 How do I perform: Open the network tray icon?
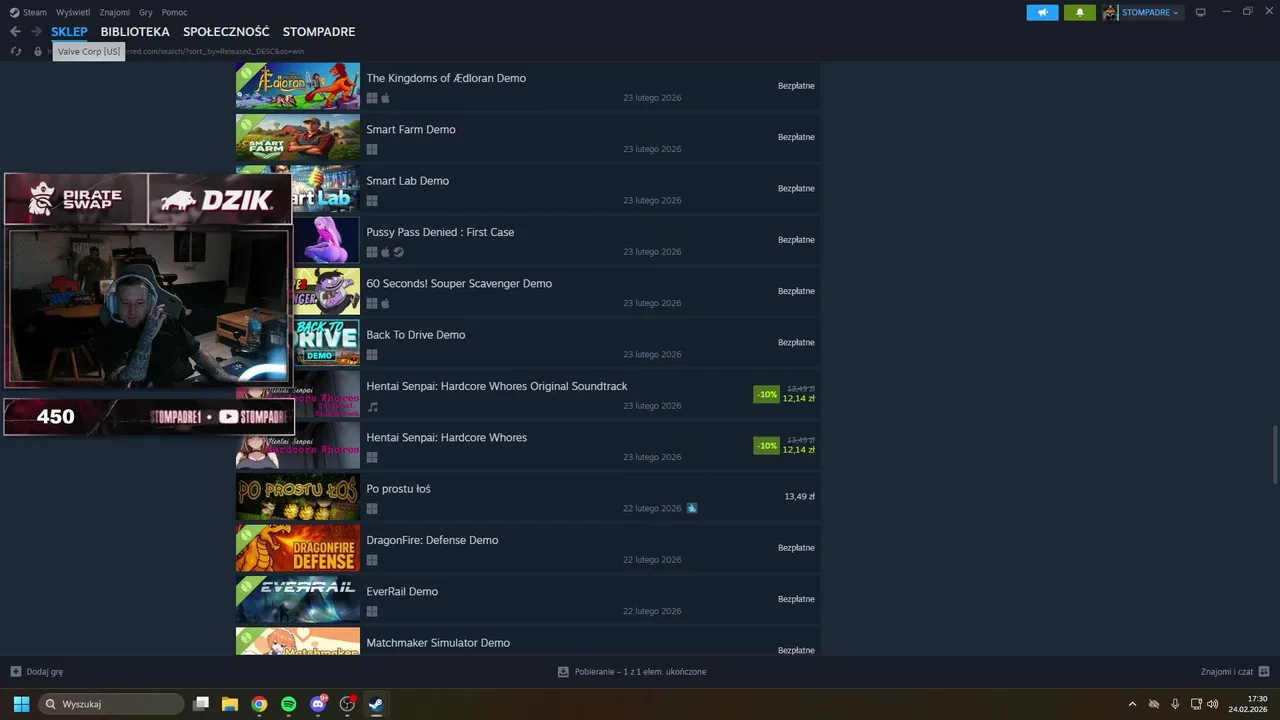[x=1196, y=704]
